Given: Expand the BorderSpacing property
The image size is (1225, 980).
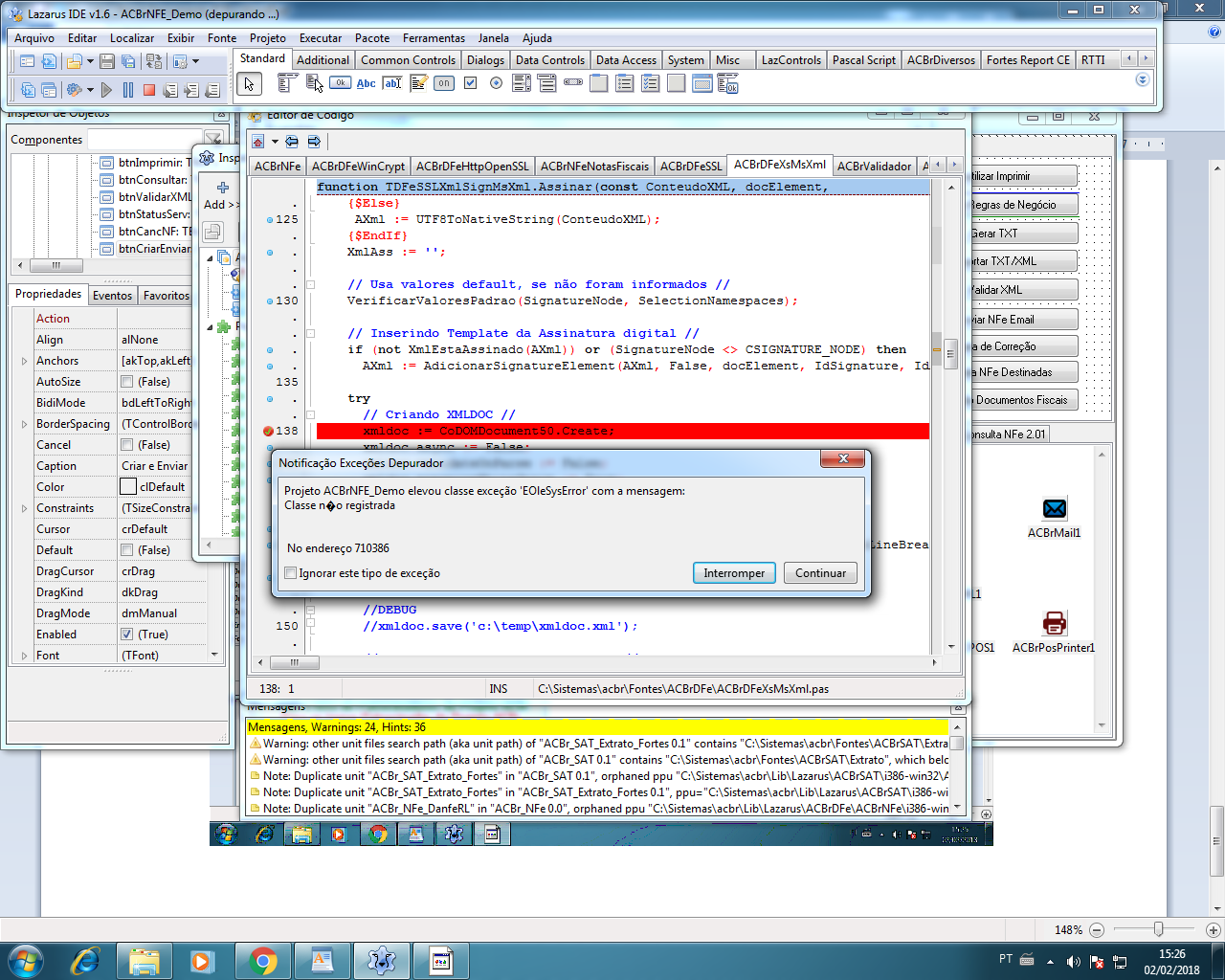Looking at the screenshot, I should (x=24, y=424).
